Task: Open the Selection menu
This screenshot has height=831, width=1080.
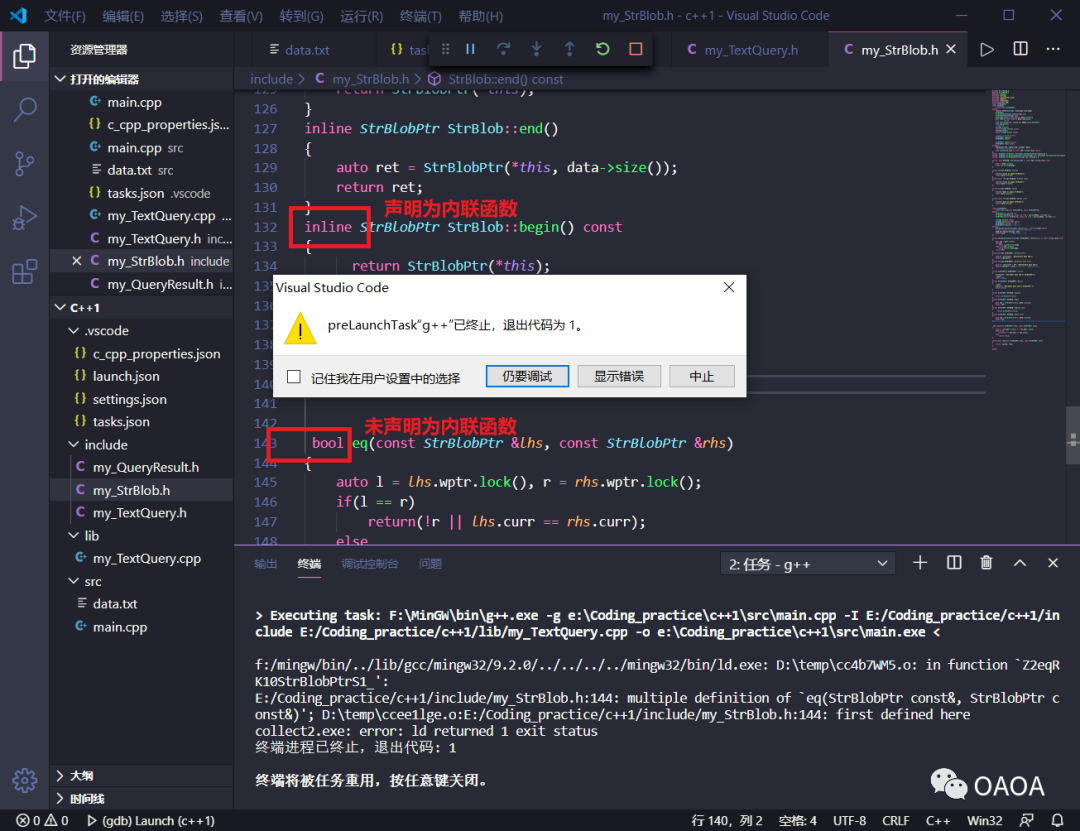Action: [x=182, y=15]
